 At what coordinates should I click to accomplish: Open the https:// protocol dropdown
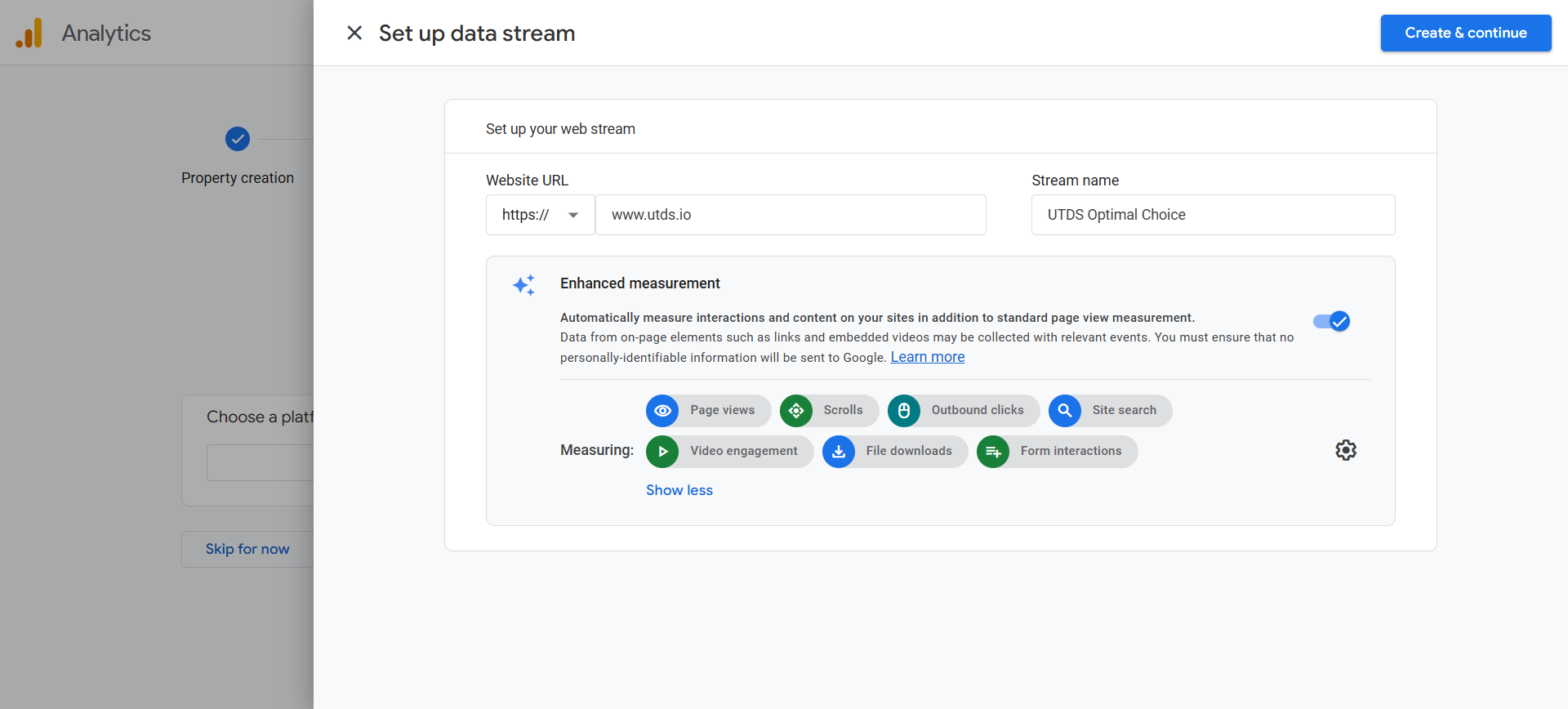coord(541,215)
